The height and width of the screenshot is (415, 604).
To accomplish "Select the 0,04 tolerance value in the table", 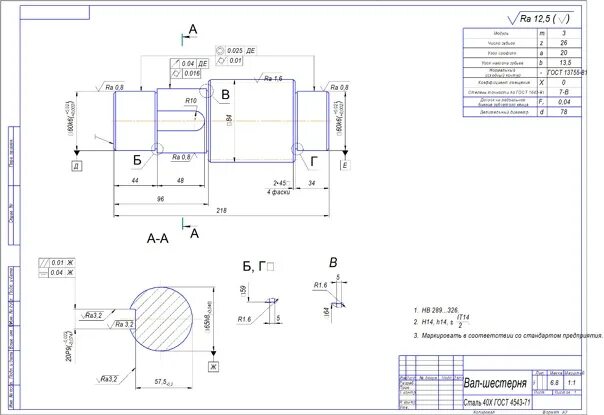I will [x=564, y=102].
